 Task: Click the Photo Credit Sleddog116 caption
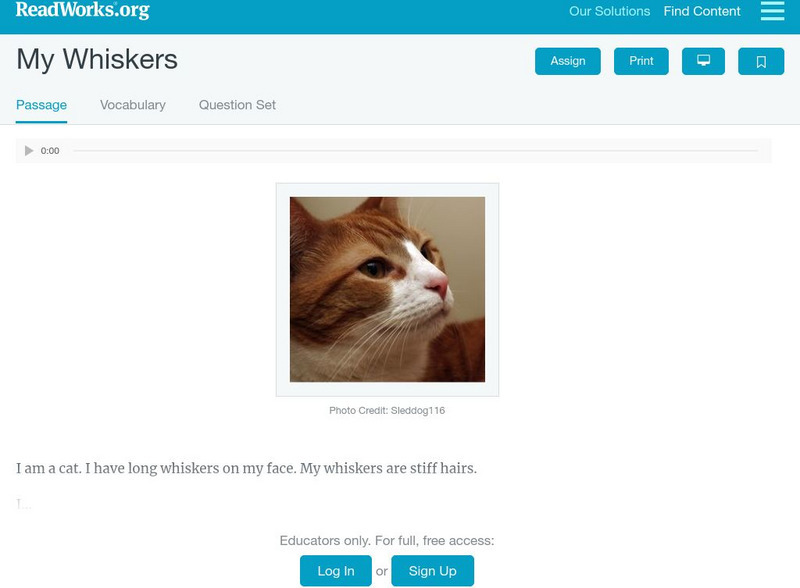coord(387,410)
